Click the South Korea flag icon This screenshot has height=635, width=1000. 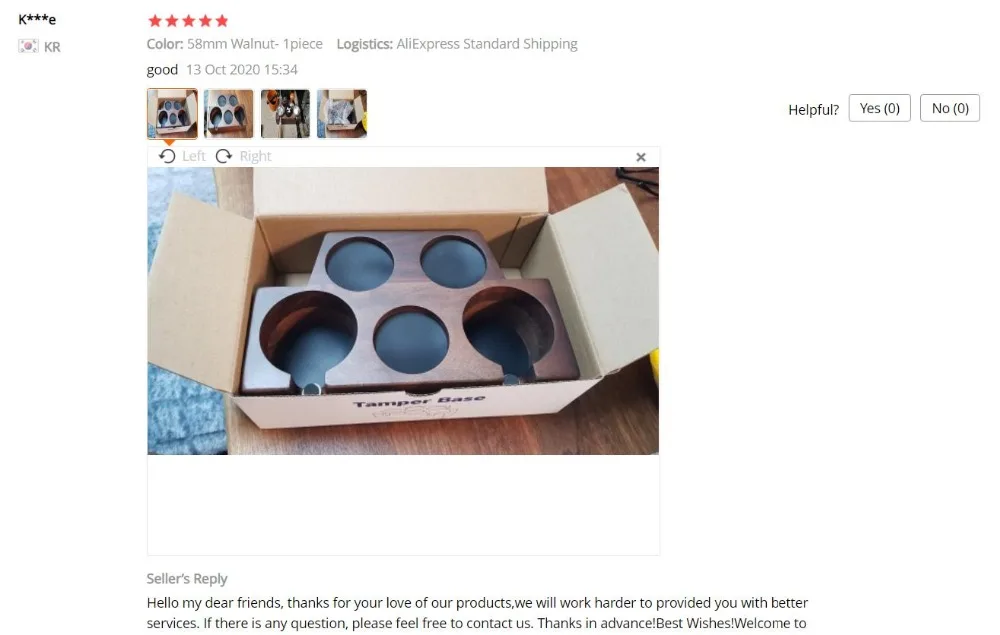[28, 46]
